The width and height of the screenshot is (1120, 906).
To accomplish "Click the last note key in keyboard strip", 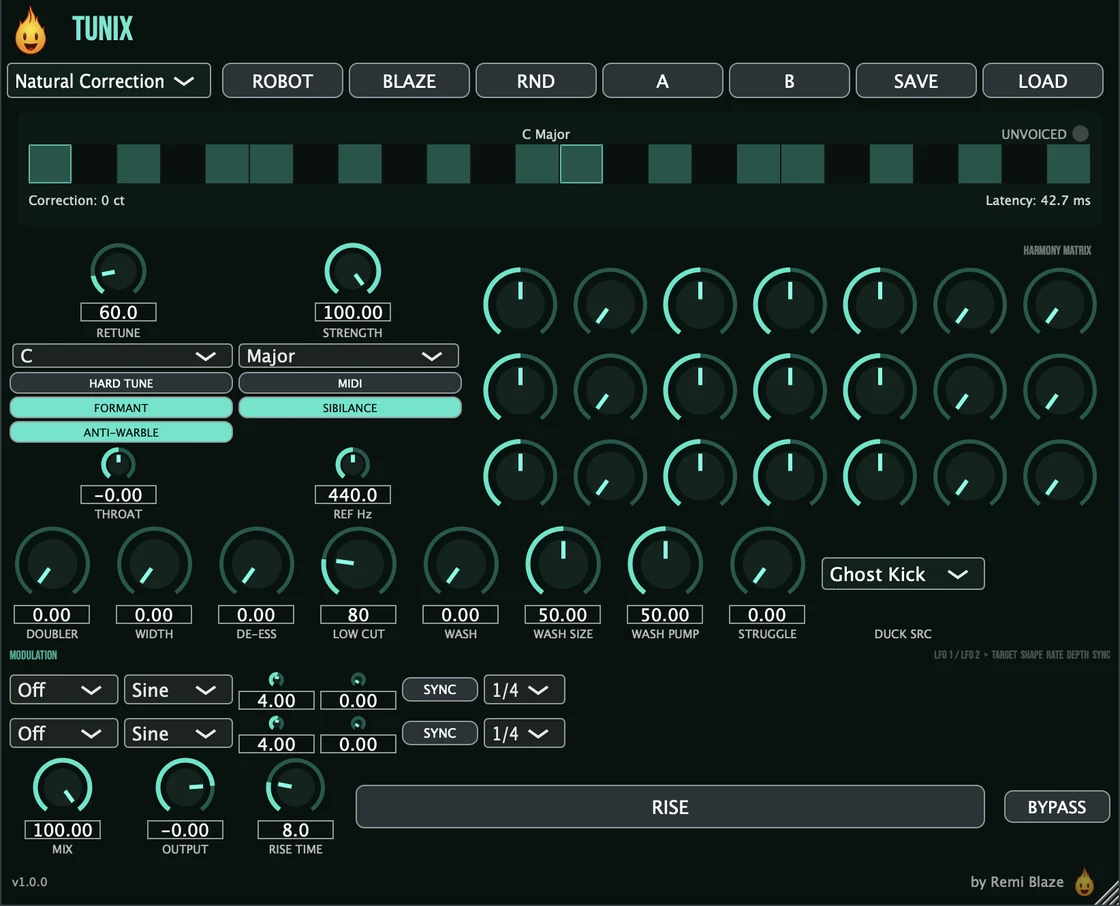I will 1069,164.
